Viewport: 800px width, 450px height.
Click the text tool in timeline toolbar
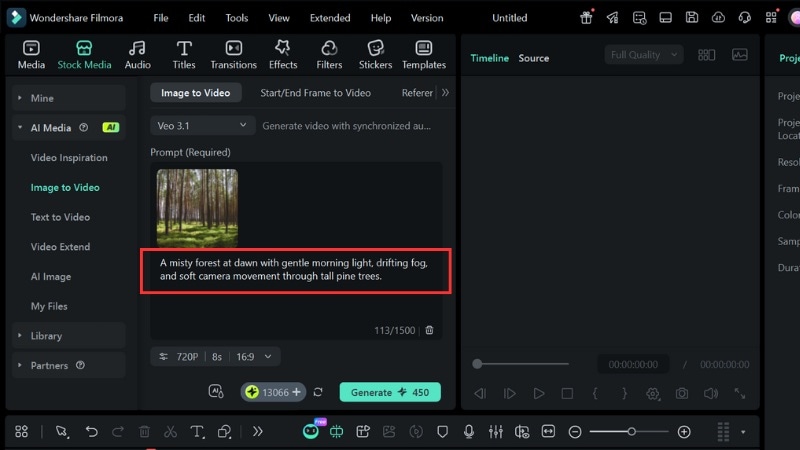tap(197, 432)
